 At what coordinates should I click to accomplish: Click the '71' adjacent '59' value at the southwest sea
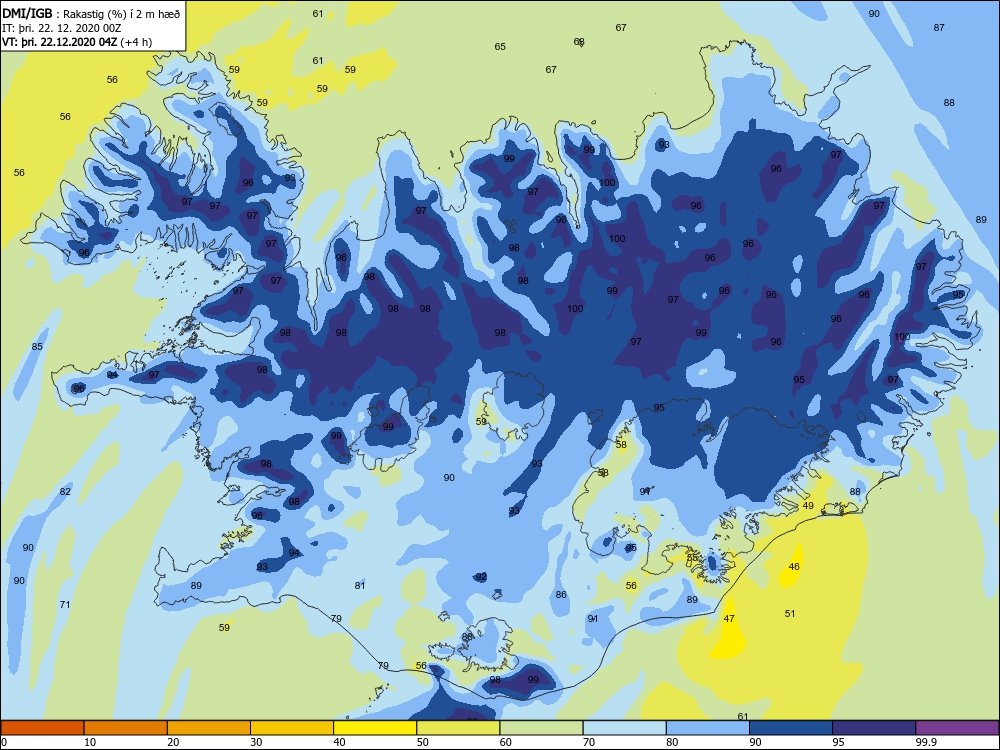(224, 628)
